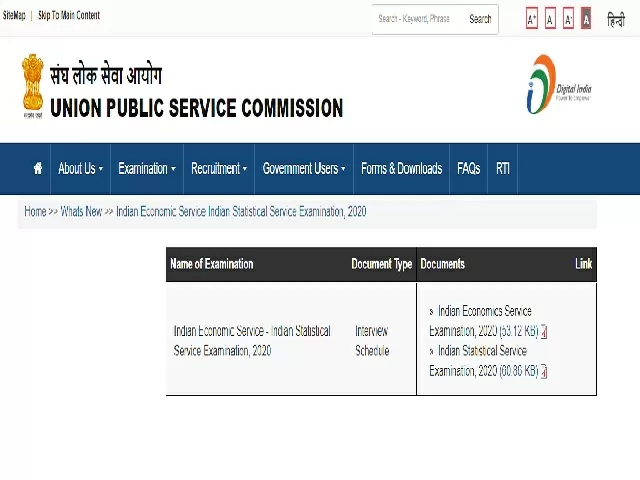Open Forms & Downloads menu item

point(402,169)
